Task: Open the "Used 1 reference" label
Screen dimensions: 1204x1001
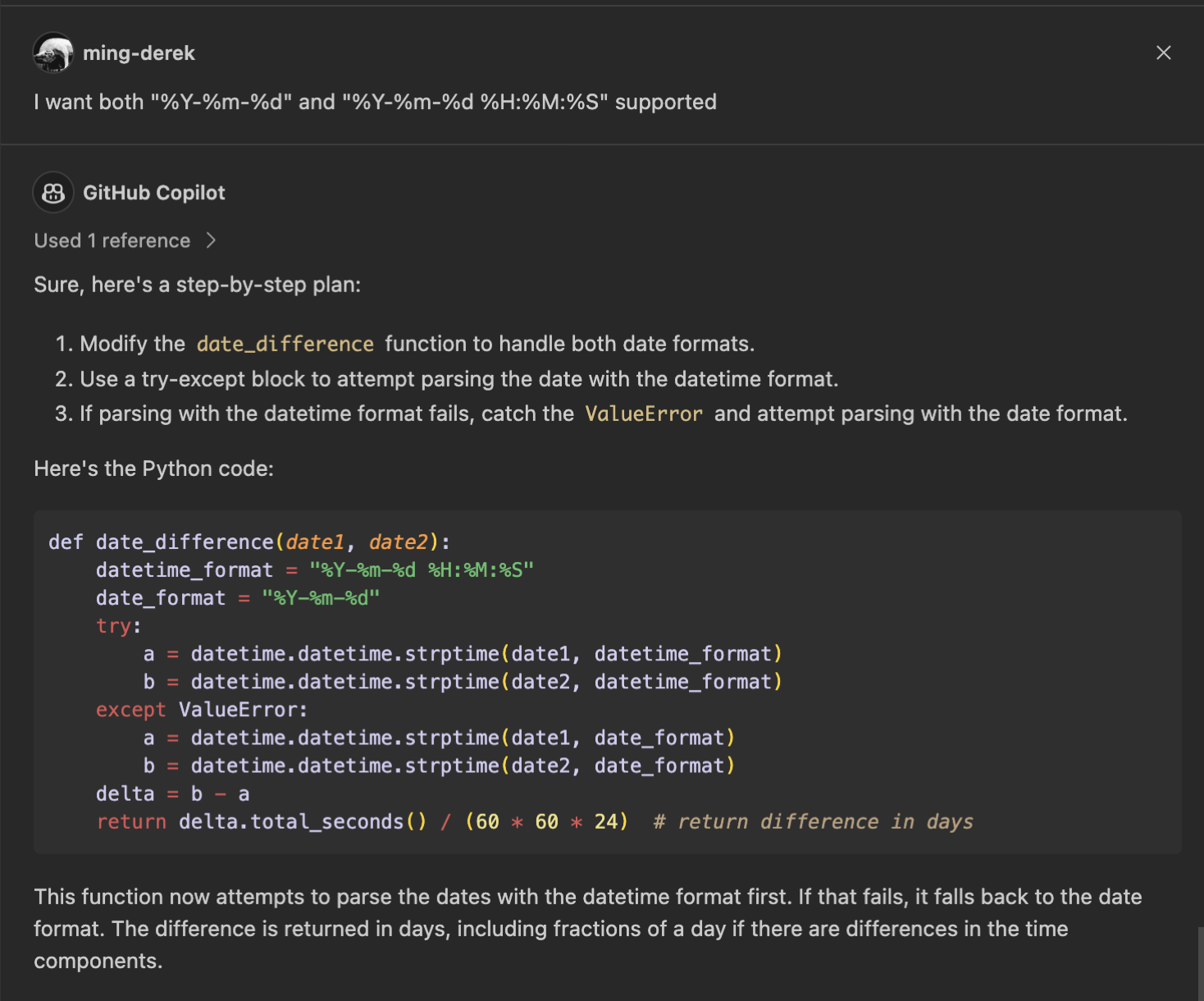Action: point(112,240)
